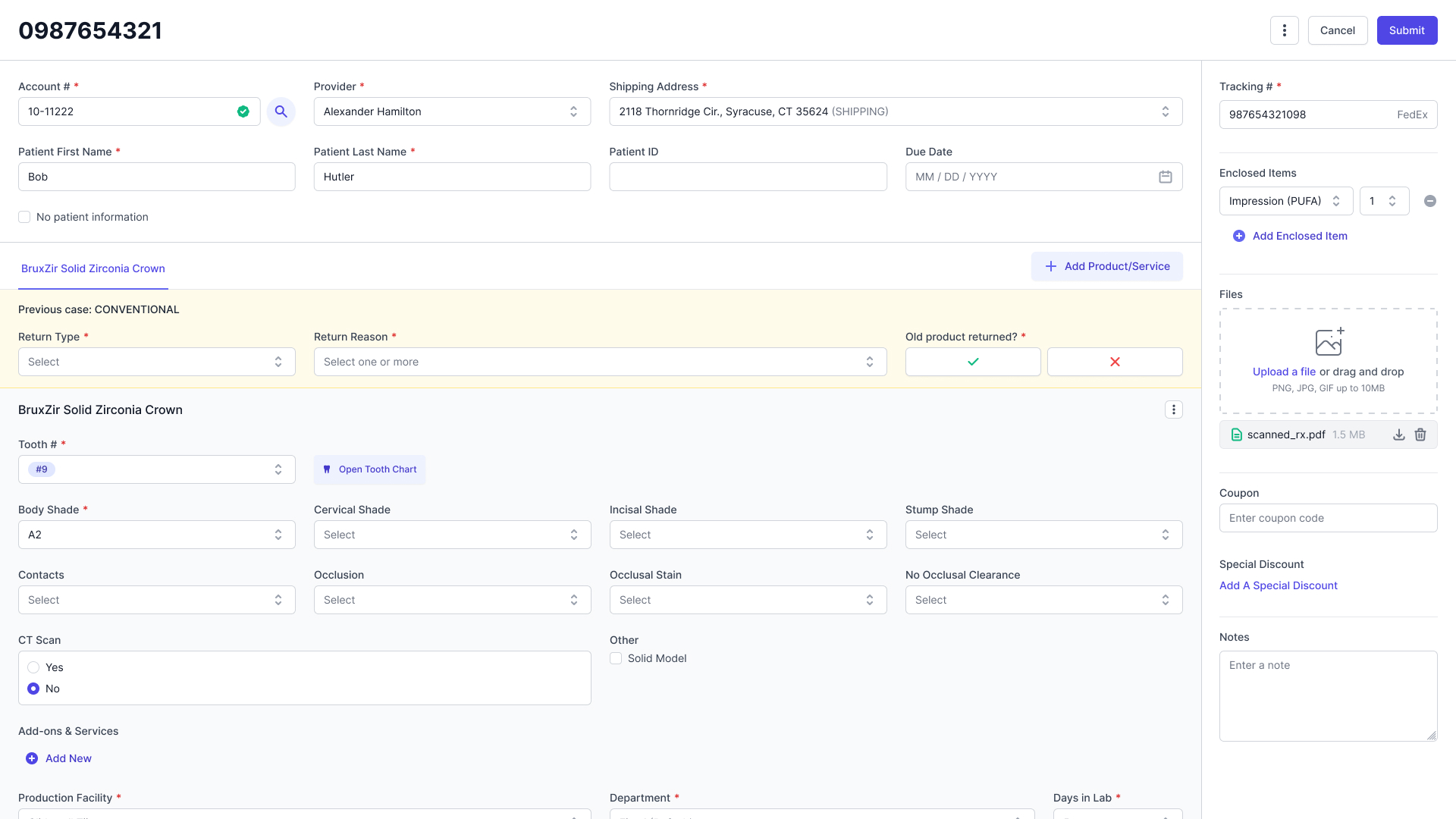Click into the Enter coupon code field
This screenshot has width=1456, height=819.
click(1327, 518)
